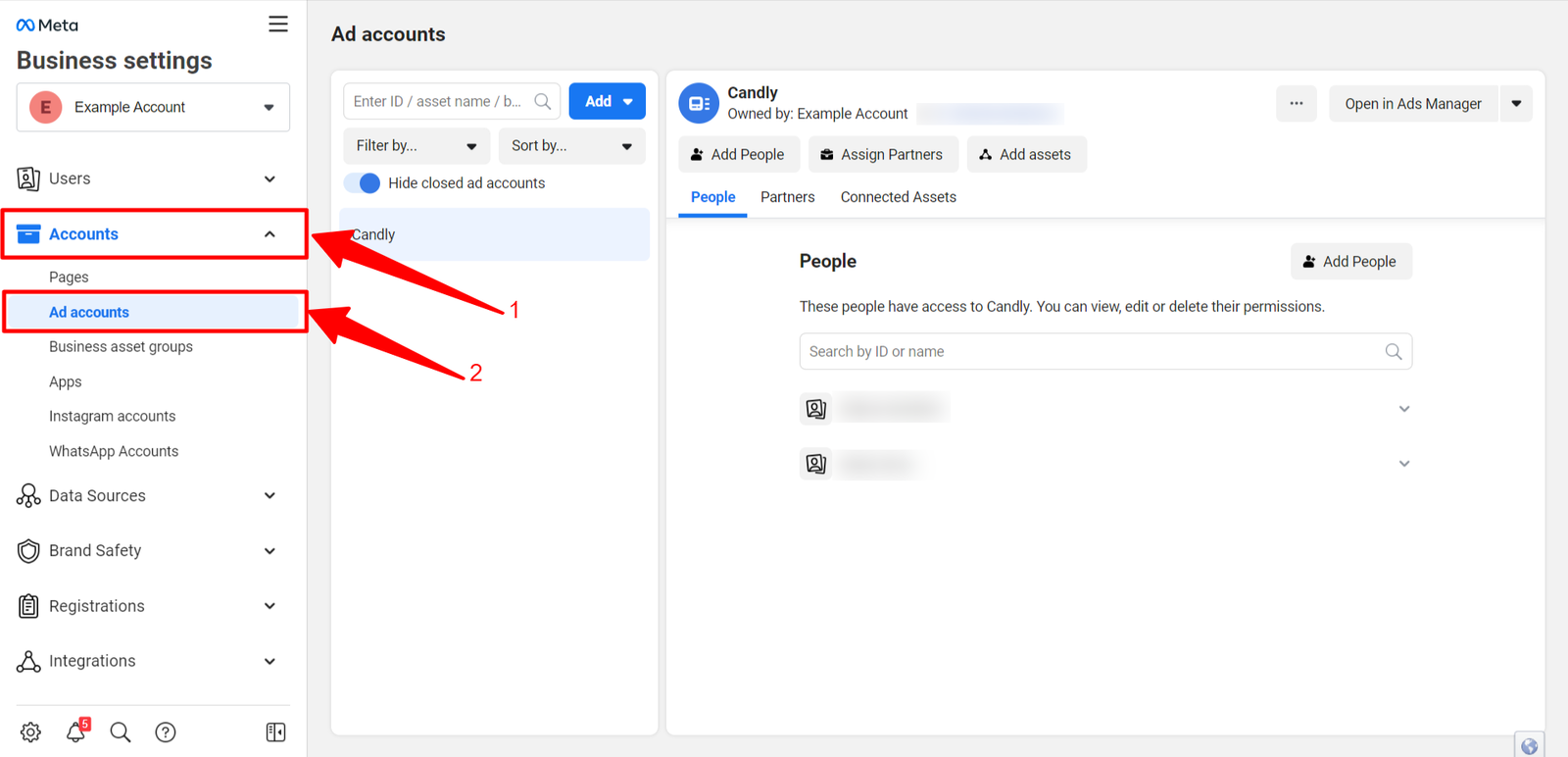Click the Meta logo
The image size is (1568, 757).
pyautogui.click(x=47, y=25)
